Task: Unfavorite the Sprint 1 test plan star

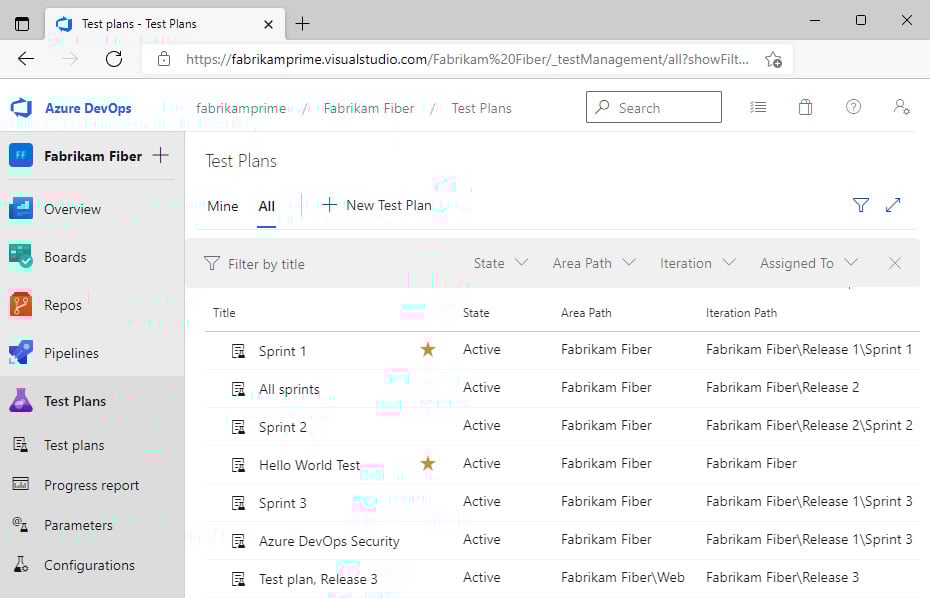Action: pyautogui.click(x=428, y=349)
